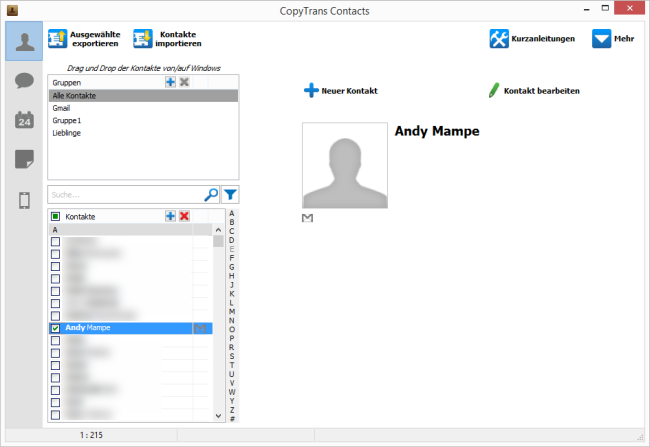Open the Notes sidebar section

click(x=24, y=159)
